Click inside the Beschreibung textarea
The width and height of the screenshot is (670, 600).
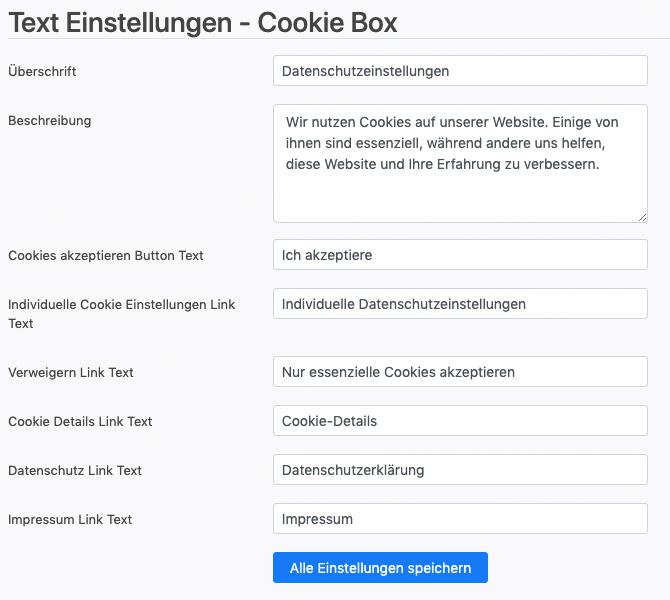tap(460, 164)
